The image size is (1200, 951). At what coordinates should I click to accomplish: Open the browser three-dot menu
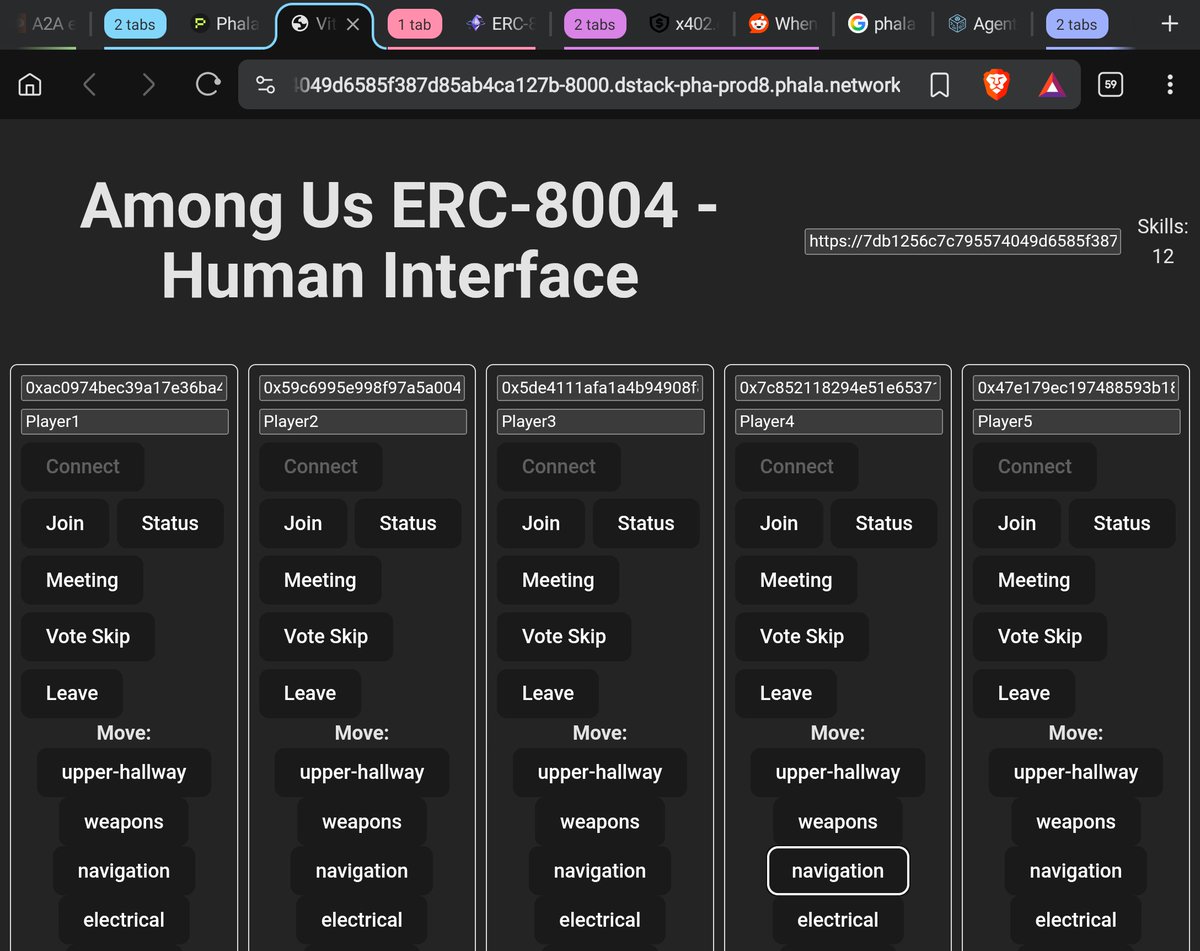(1169, 85)
